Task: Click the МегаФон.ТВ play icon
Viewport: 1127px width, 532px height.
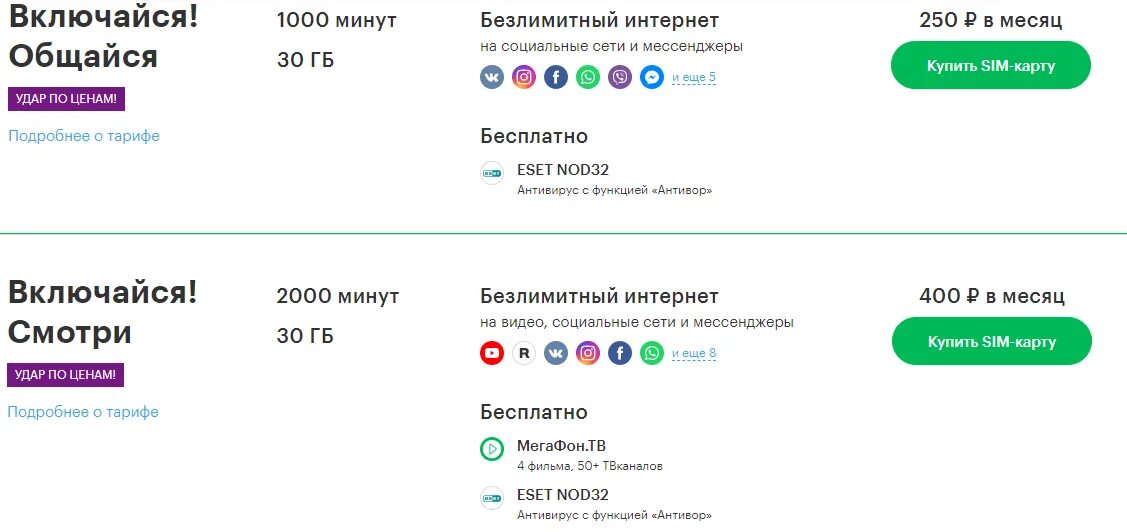Action: coord(492,450)
